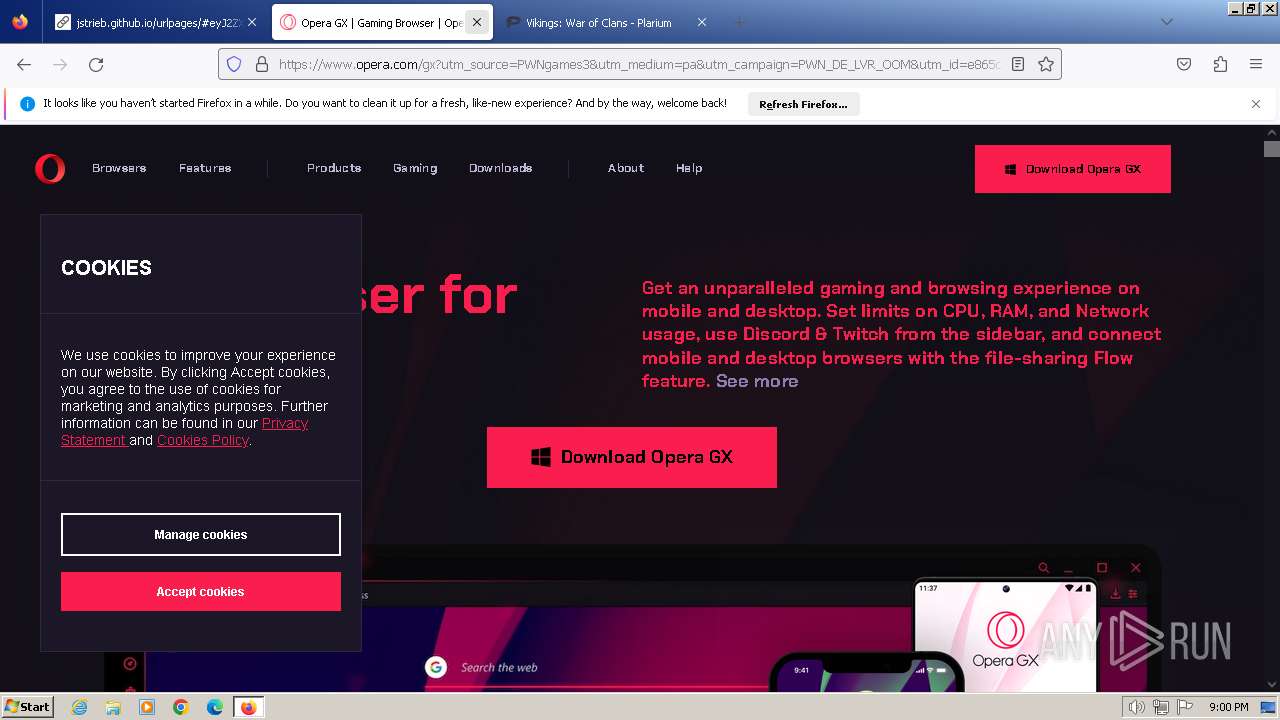Click the 9:00 PM system clock
1280x720 pixels.
pyautogui.click(x=1229, y=707)
